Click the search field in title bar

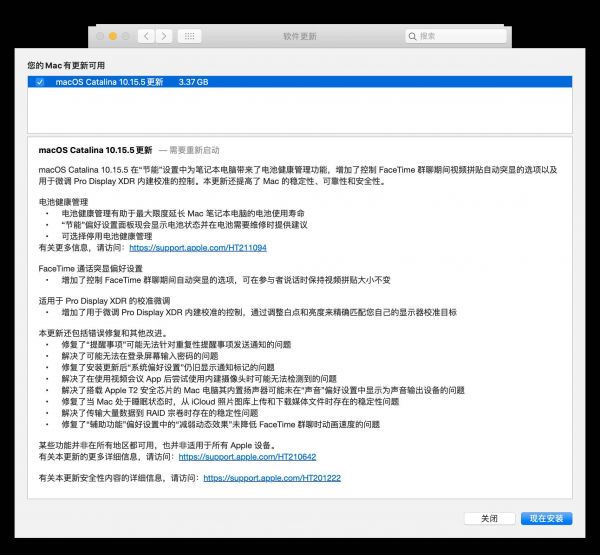[x=456, y=36]
